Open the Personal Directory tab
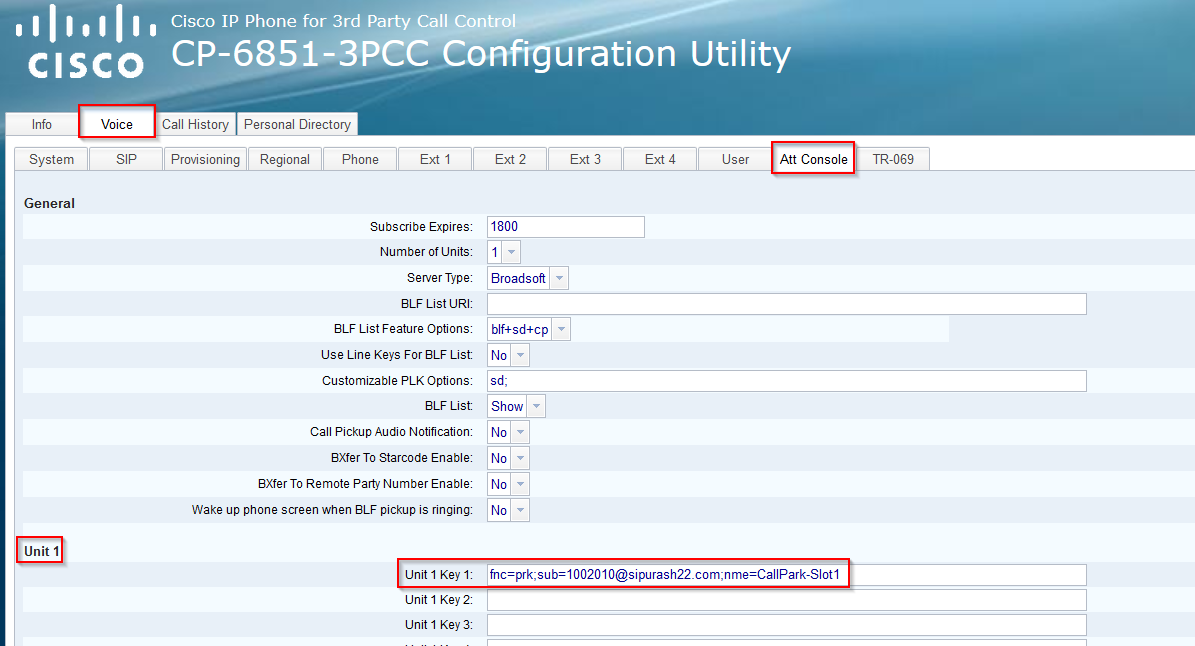1195x646 pixels. tap(297, 123)
